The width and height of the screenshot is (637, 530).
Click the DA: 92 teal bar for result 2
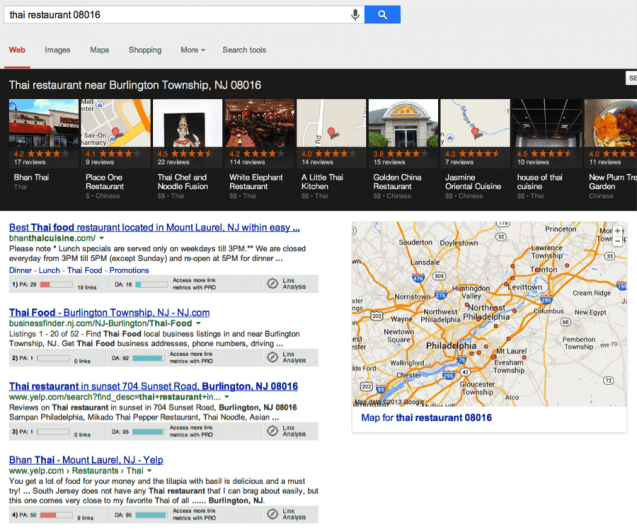point(148,358)
